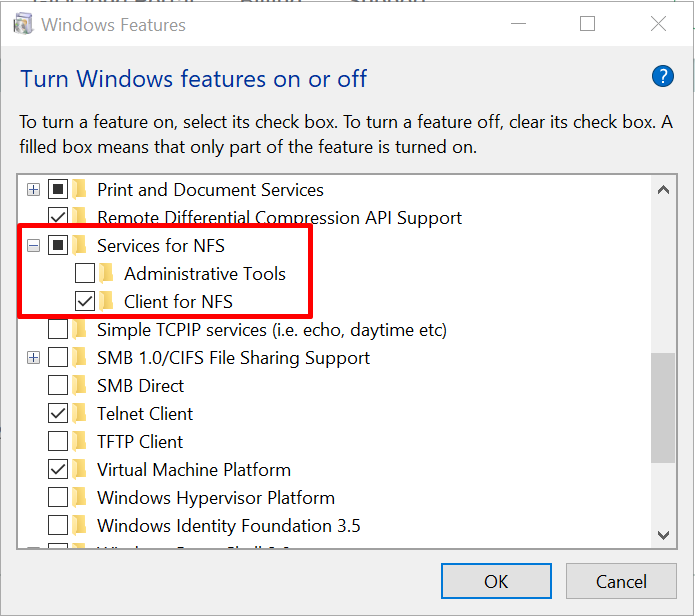The width and height of the screenshot is (695, 616).
Task: Uncheck the Client for NFS checkbox
Action: click(85, 301)
